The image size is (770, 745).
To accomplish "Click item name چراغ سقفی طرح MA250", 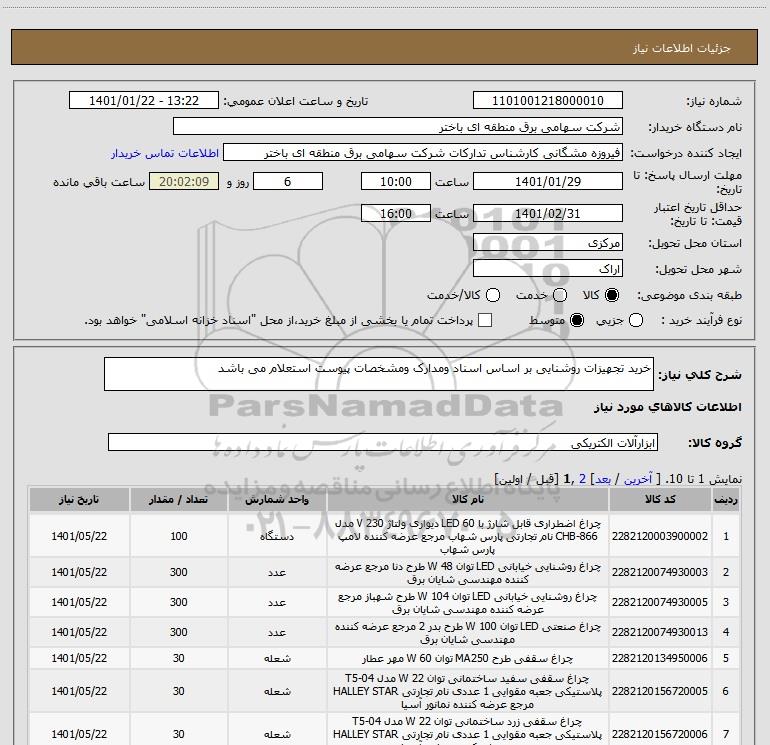I will (x=468, y=658).
